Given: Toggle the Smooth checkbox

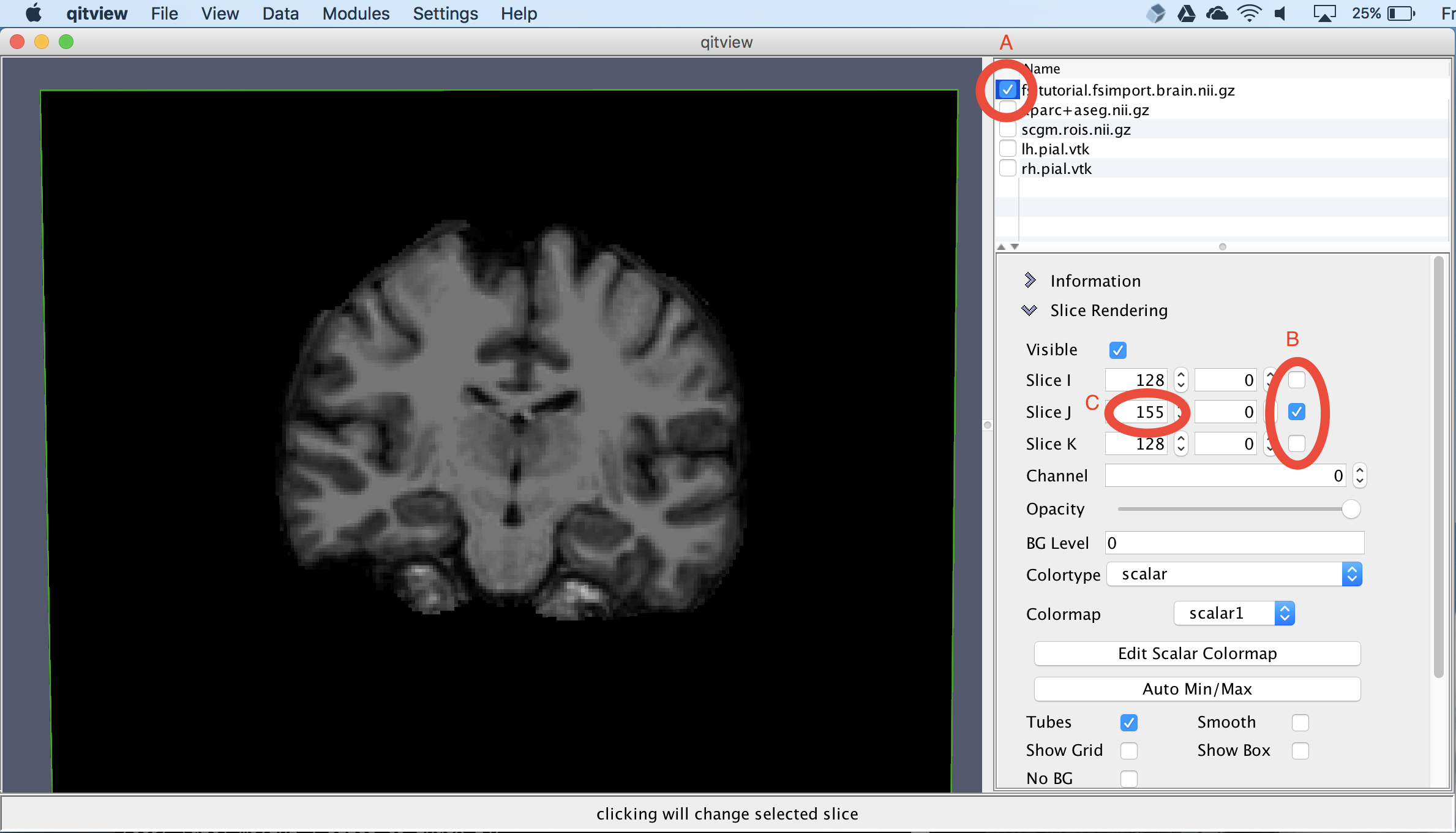Looking at the screenshot, I should pos(1300,723).
